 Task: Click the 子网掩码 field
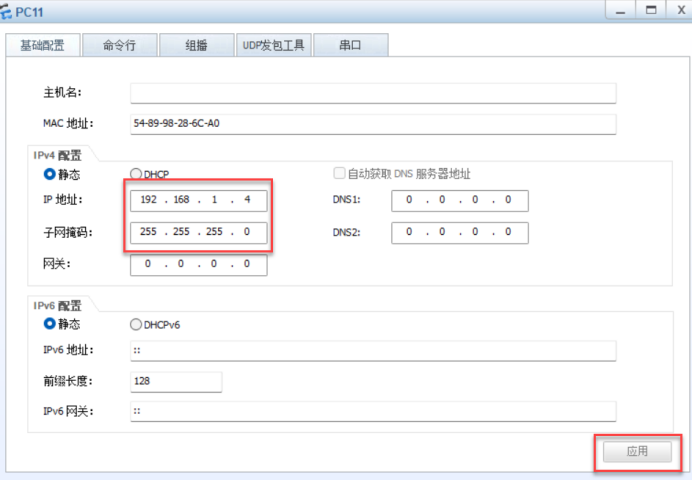pos(199,233)
